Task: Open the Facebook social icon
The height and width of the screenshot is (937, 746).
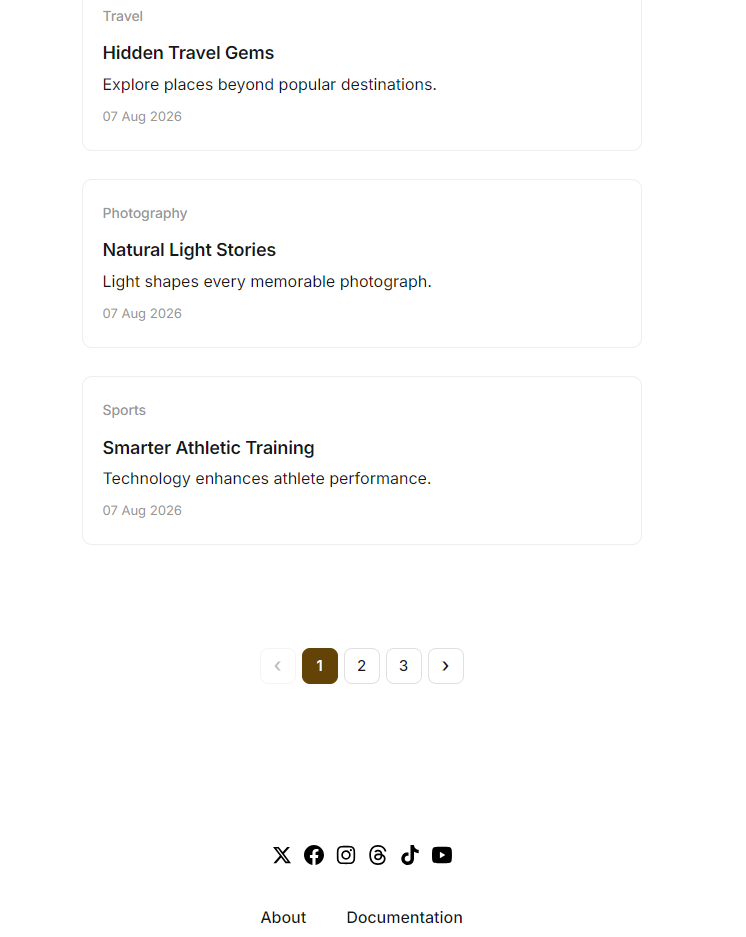Action: [x=314, y=855]
